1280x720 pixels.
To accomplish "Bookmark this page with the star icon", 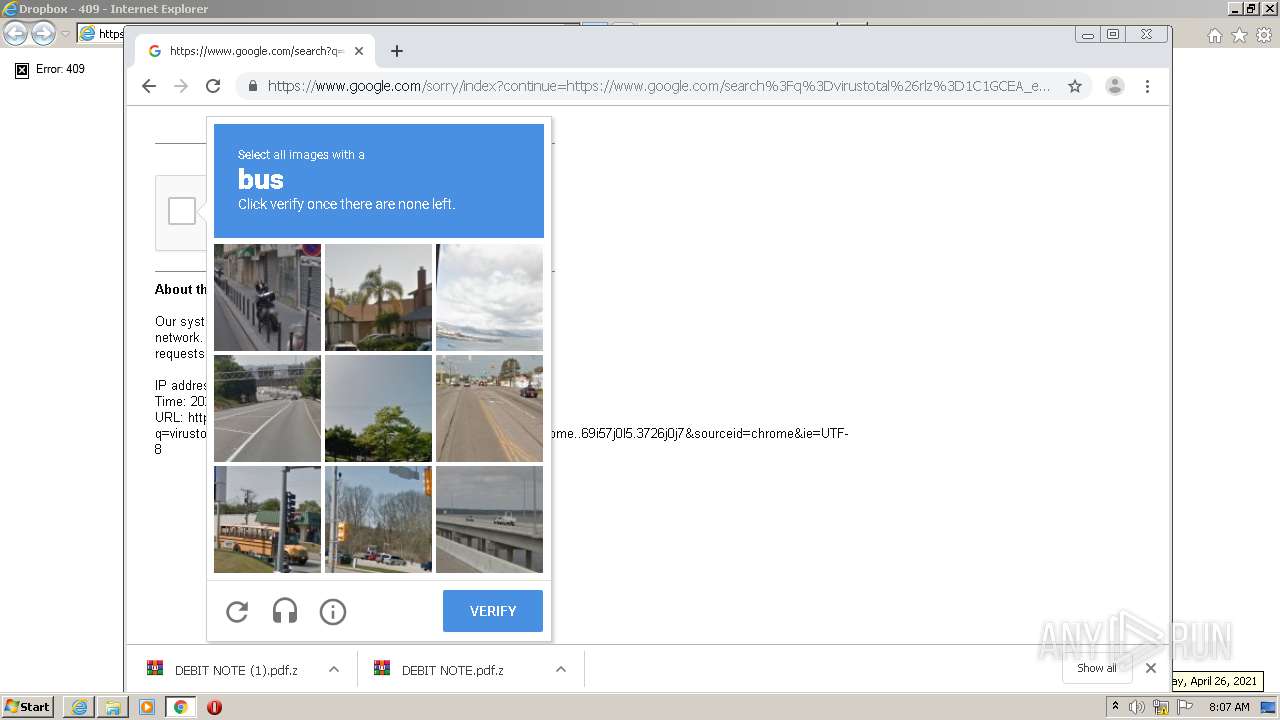I will pos(1075,86).
